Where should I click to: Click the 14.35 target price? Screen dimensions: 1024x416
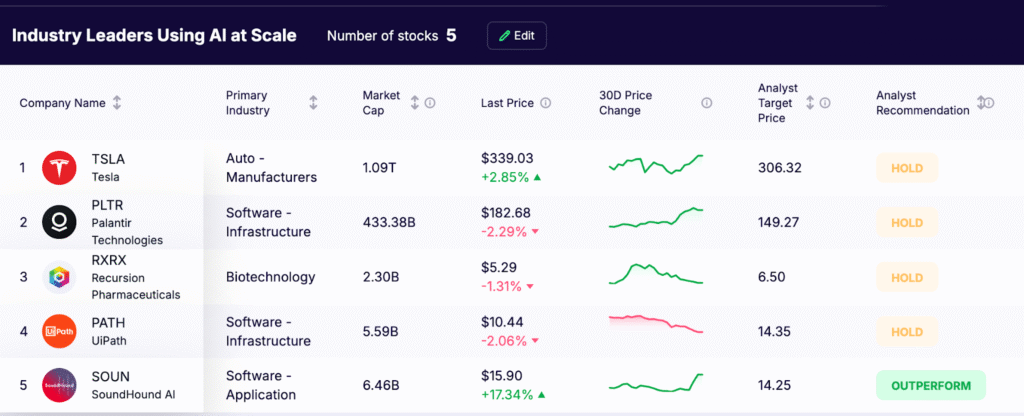(774, 331)
